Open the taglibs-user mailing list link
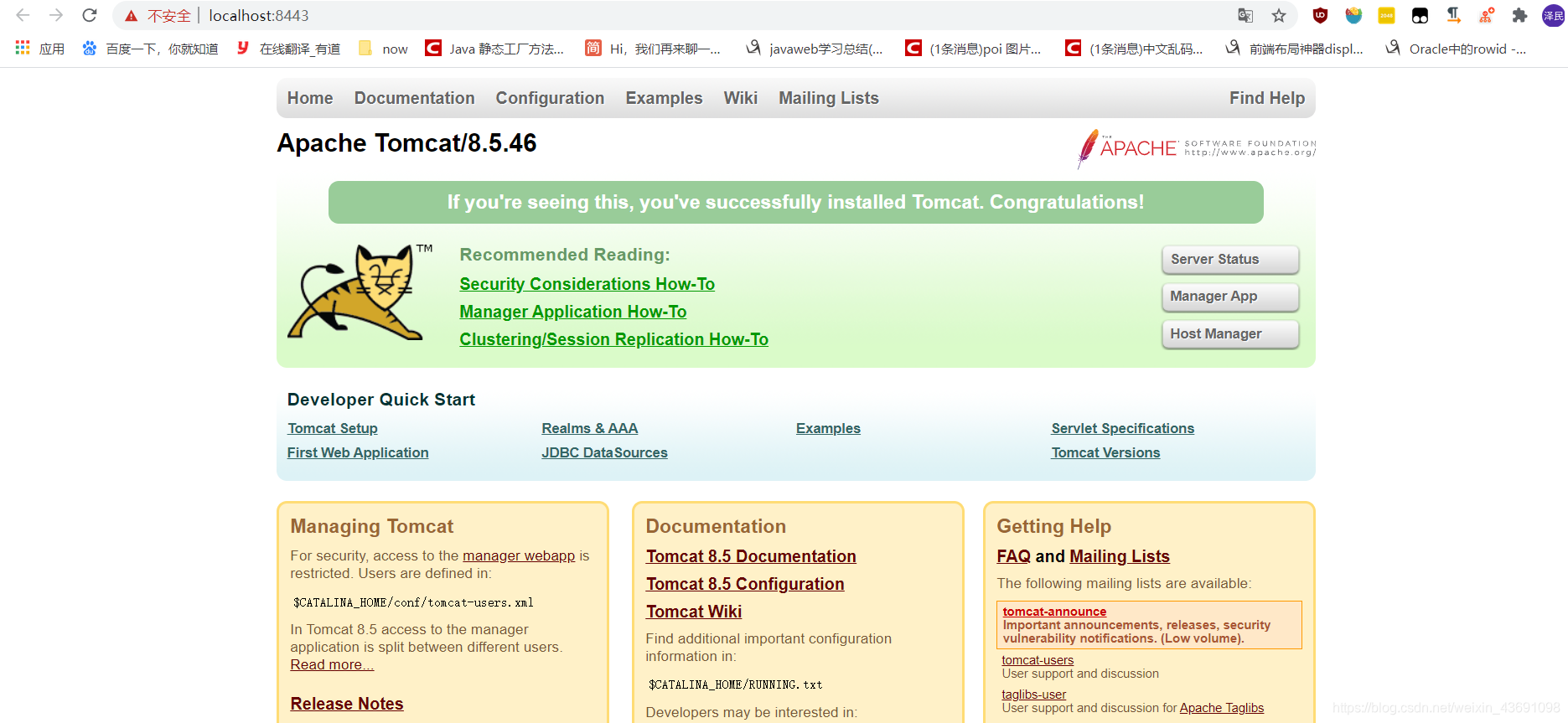The height and width of the screenshot is (723, 1568). pos(1034,695)
